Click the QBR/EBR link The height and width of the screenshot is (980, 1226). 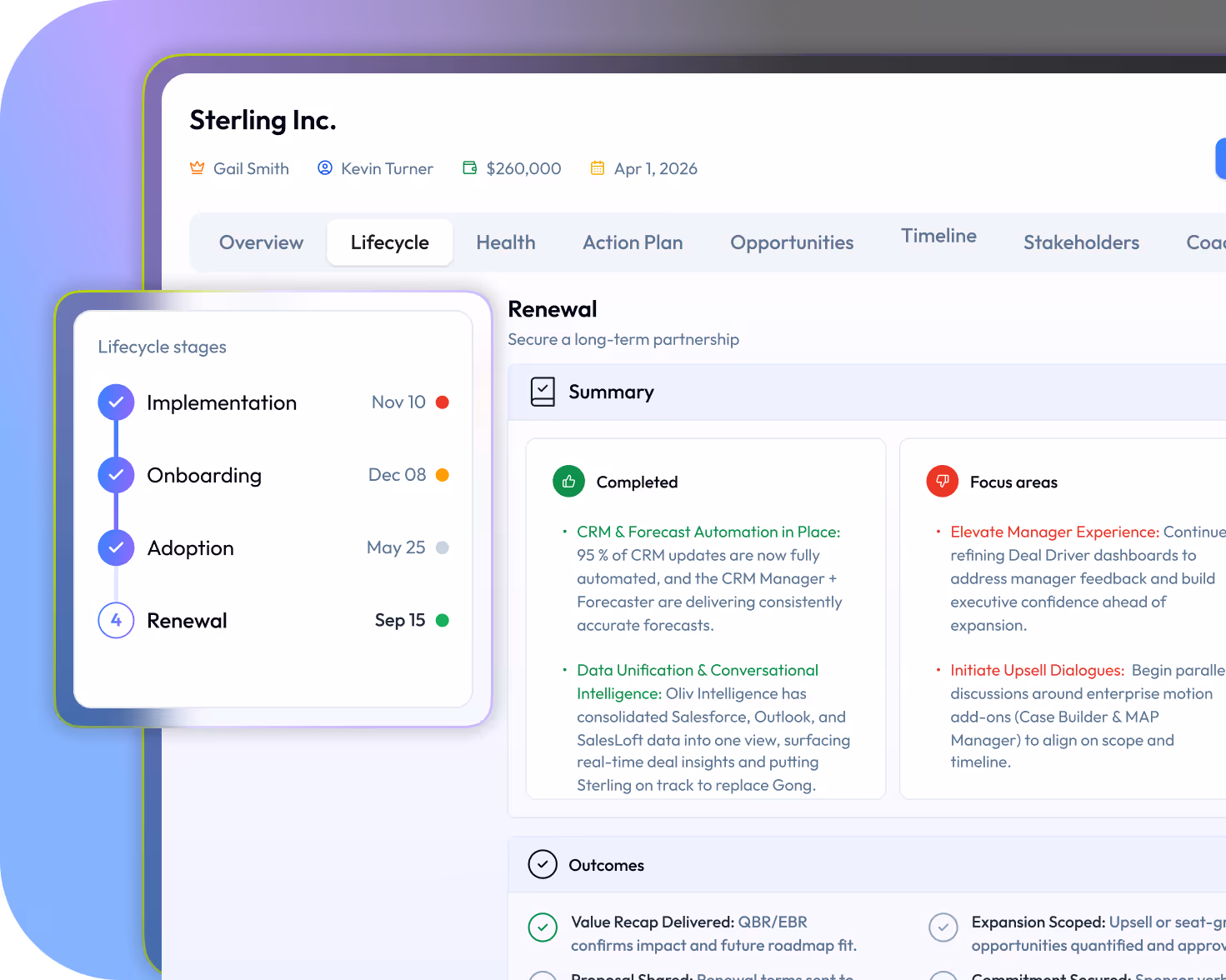pyautogui.click(x=773, y=922)
